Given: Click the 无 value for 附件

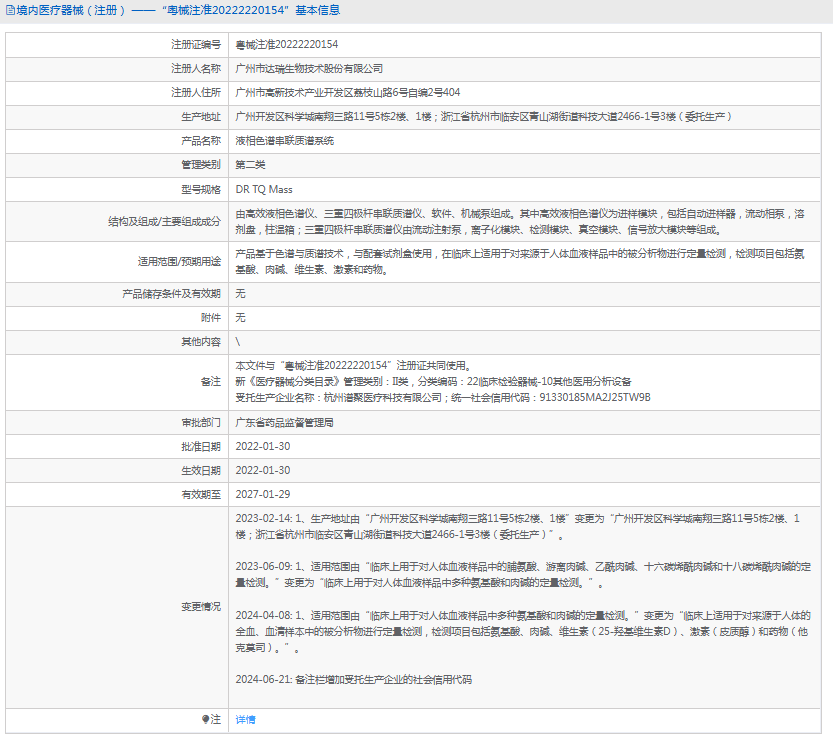Looking at the screenshot, I should point(241,318).
